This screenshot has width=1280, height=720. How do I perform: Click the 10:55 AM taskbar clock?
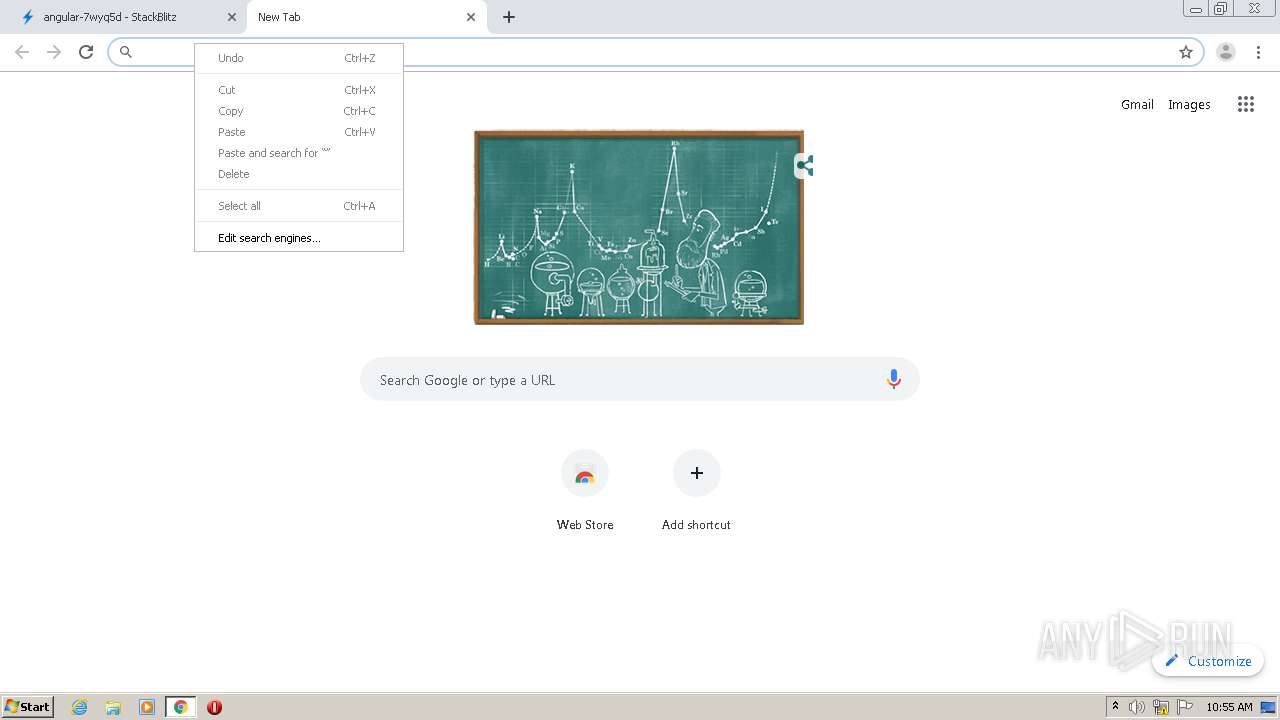[x=1229, y=707]
